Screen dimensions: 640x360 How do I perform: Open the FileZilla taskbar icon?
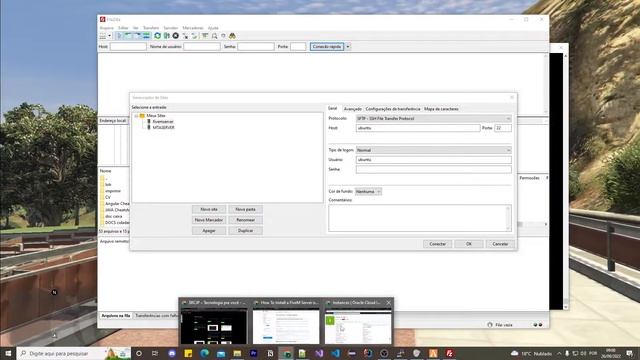449,353
